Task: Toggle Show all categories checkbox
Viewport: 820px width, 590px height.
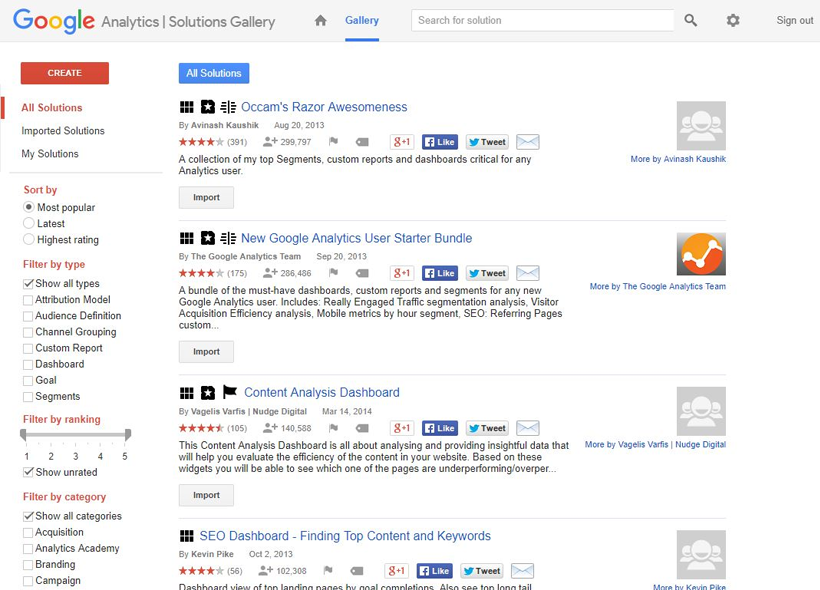Action: coord(28,516)
